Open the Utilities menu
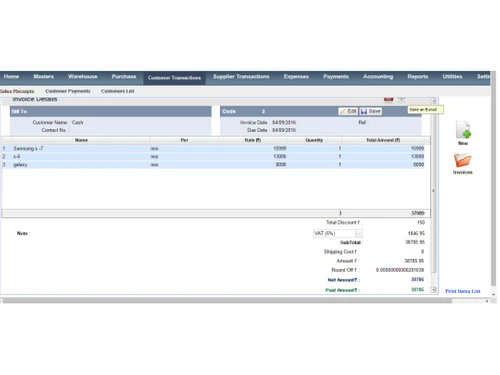Viewport: 500px width, 375px height. click(452, 77)
